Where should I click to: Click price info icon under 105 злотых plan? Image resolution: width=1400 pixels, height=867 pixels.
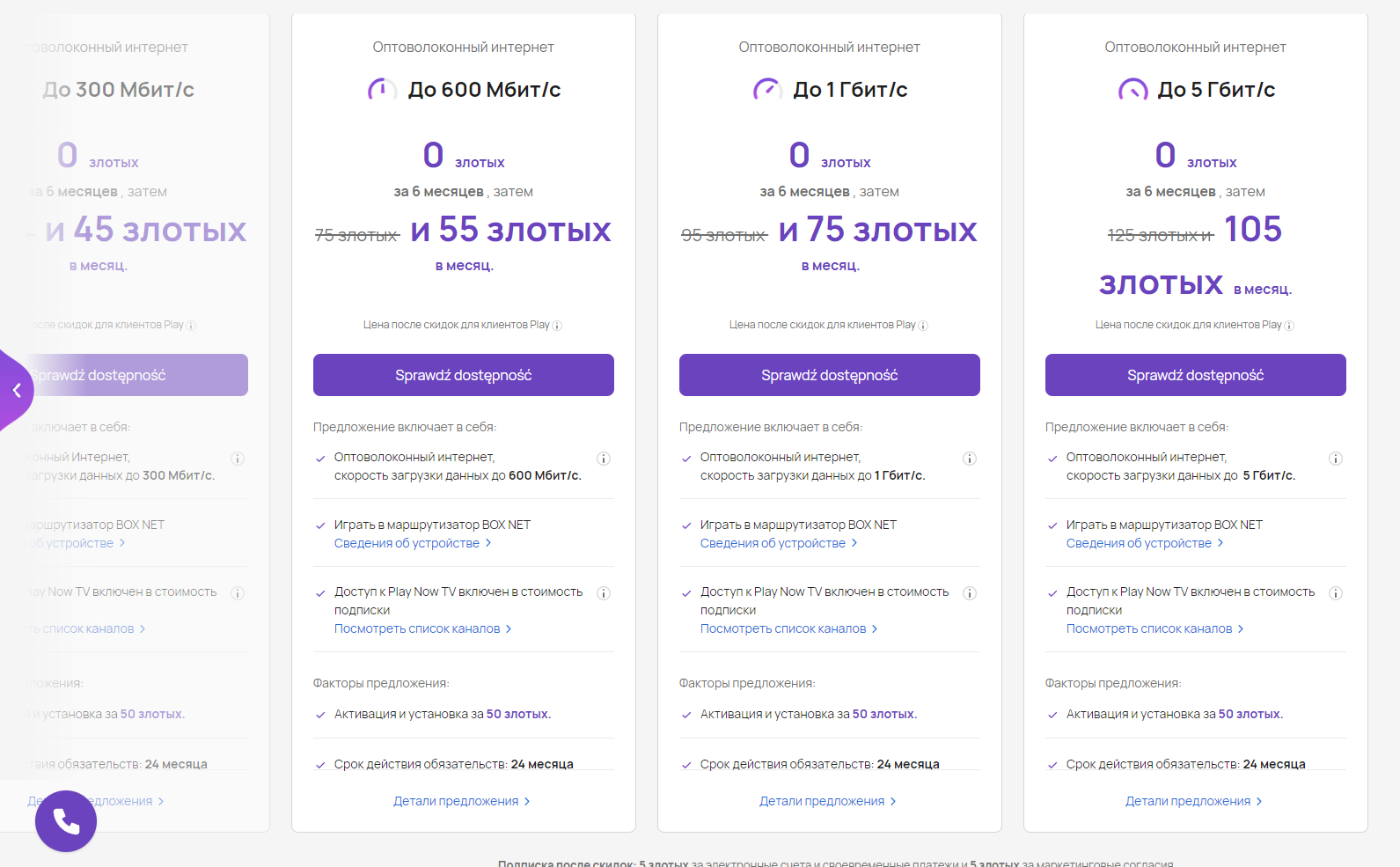point(1289,326)
